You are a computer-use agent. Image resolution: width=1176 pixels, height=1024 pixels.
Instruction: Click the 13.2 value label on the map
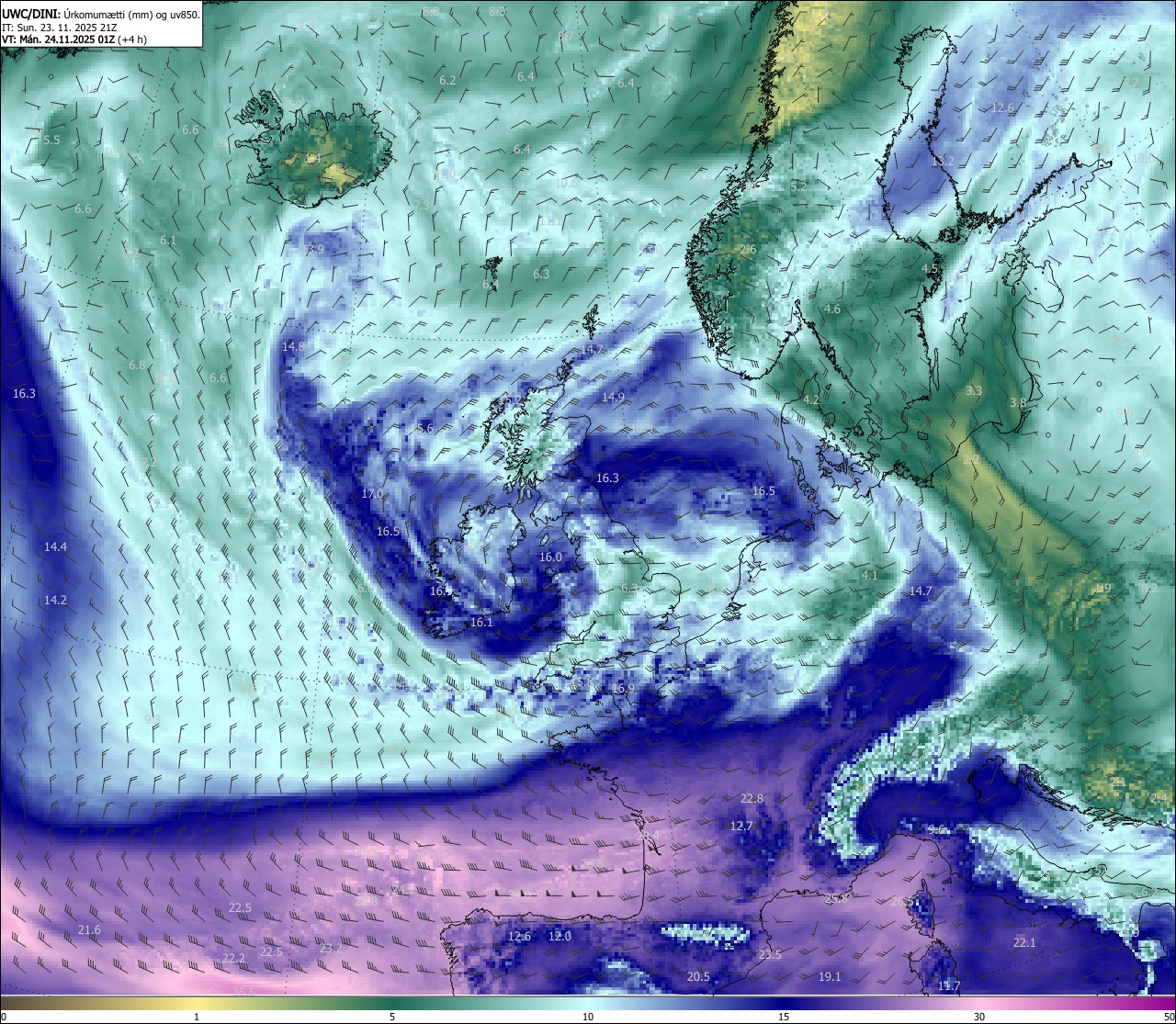943,160
